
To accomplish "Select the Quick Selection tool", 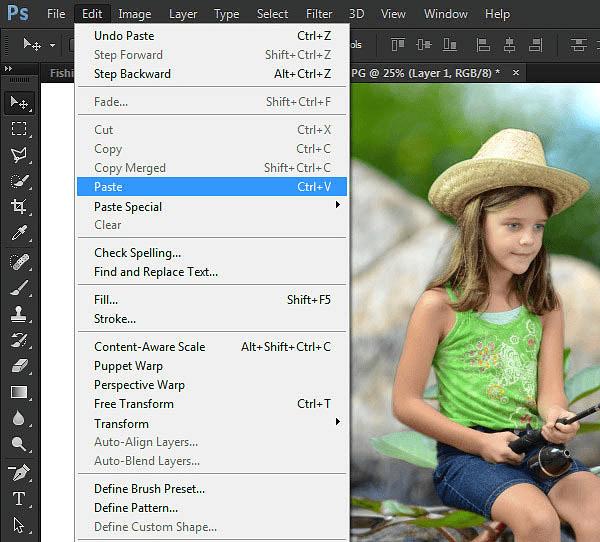I will tap(19, 181).
